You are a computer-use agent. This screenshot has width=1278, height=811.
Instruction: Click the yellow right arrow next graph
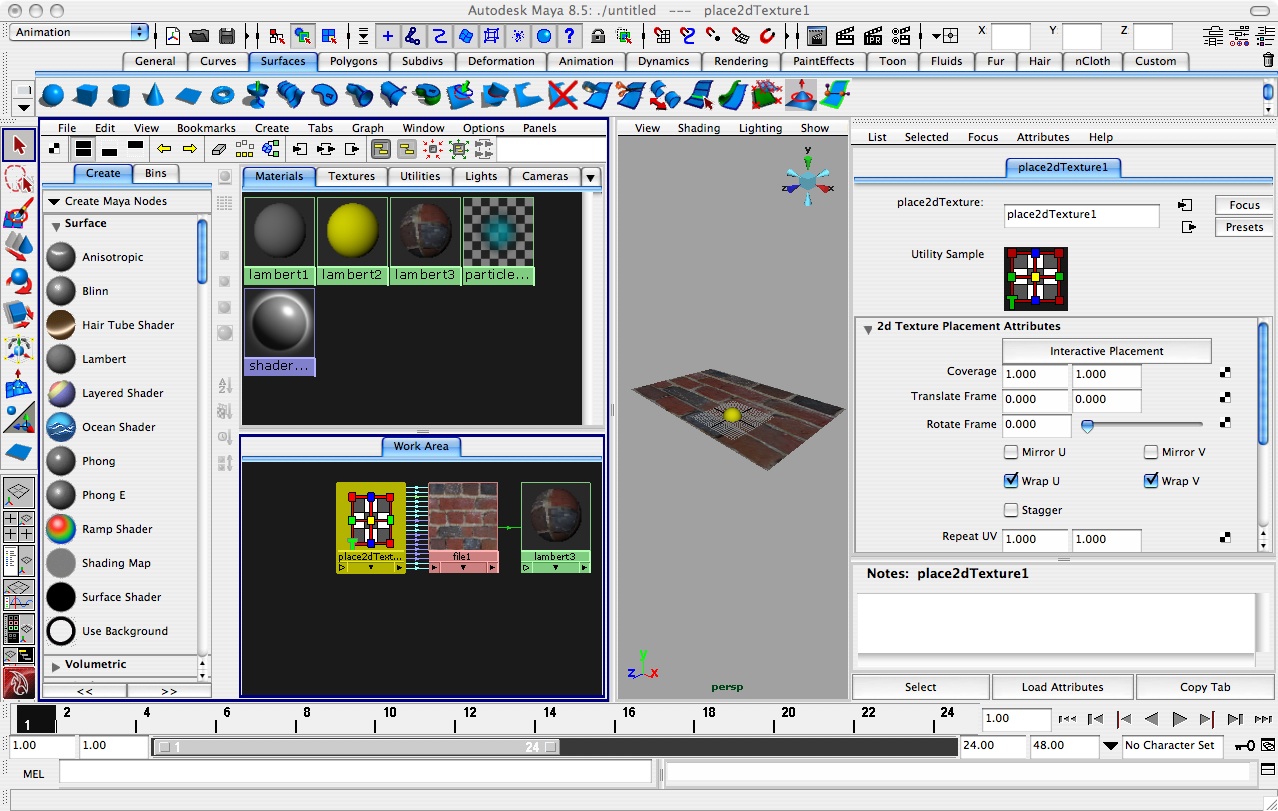tap(189, 149)
